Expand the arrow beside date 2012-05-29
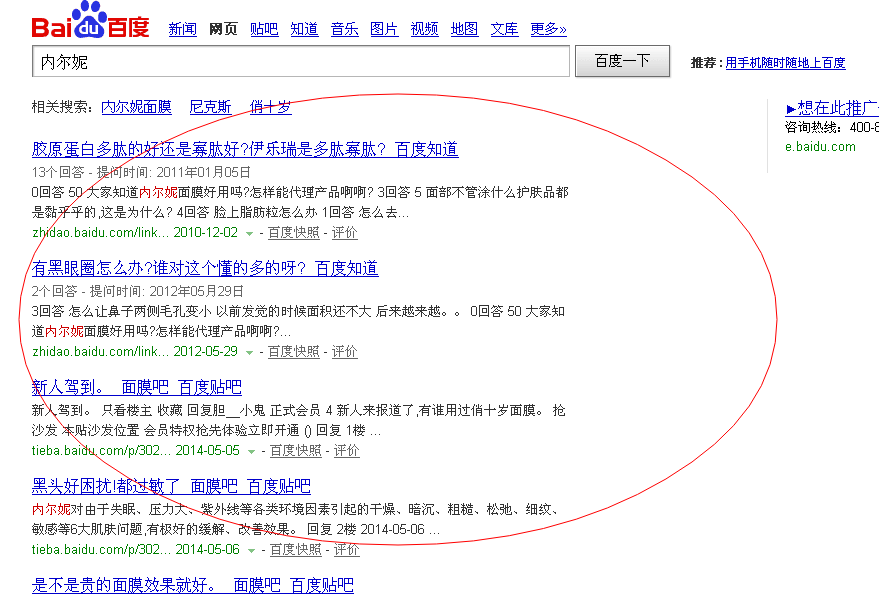The image size is (879, 602). tap(249, 352)
